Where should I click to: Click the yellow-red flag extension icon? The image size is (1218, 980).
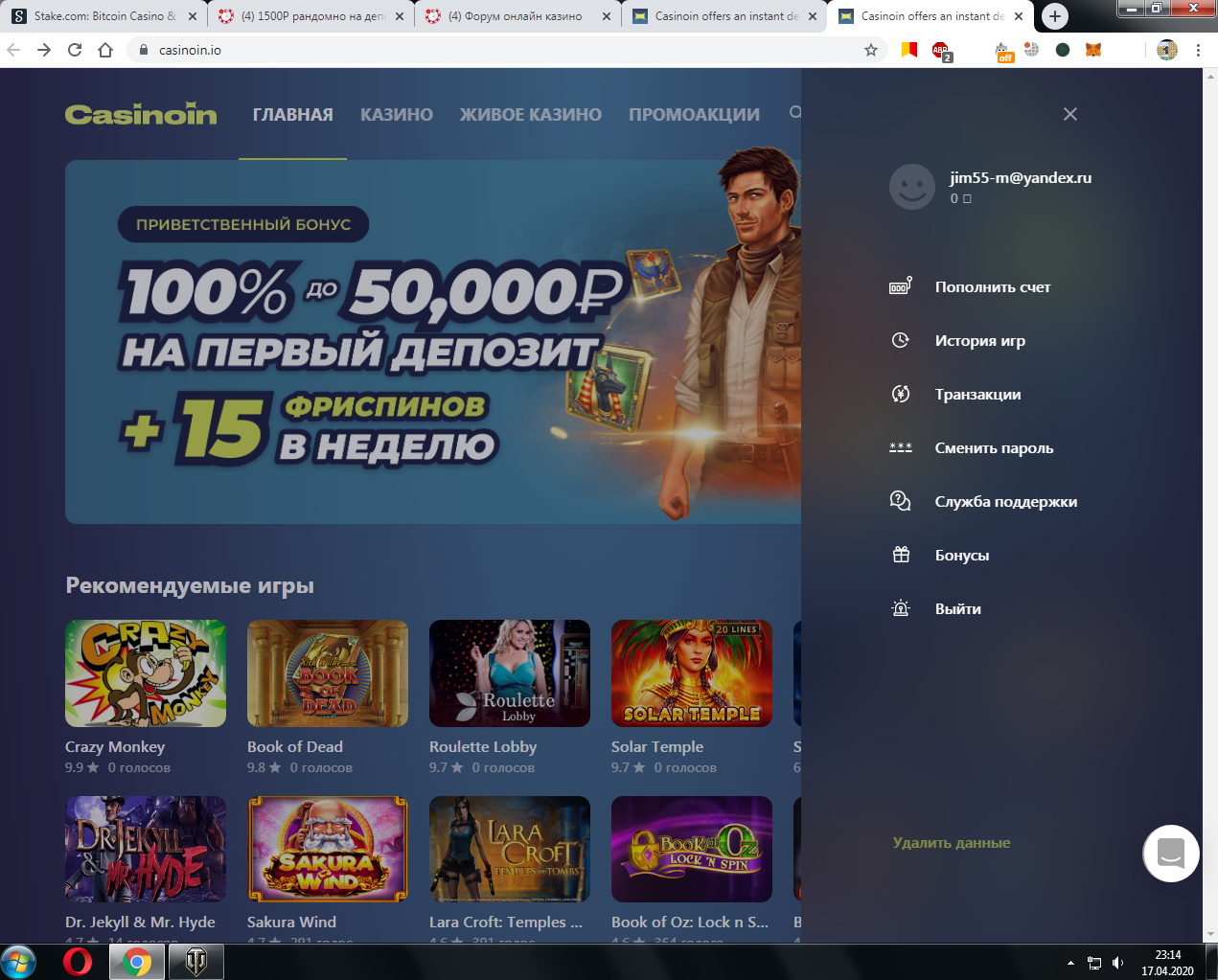(x=909, y=50)
